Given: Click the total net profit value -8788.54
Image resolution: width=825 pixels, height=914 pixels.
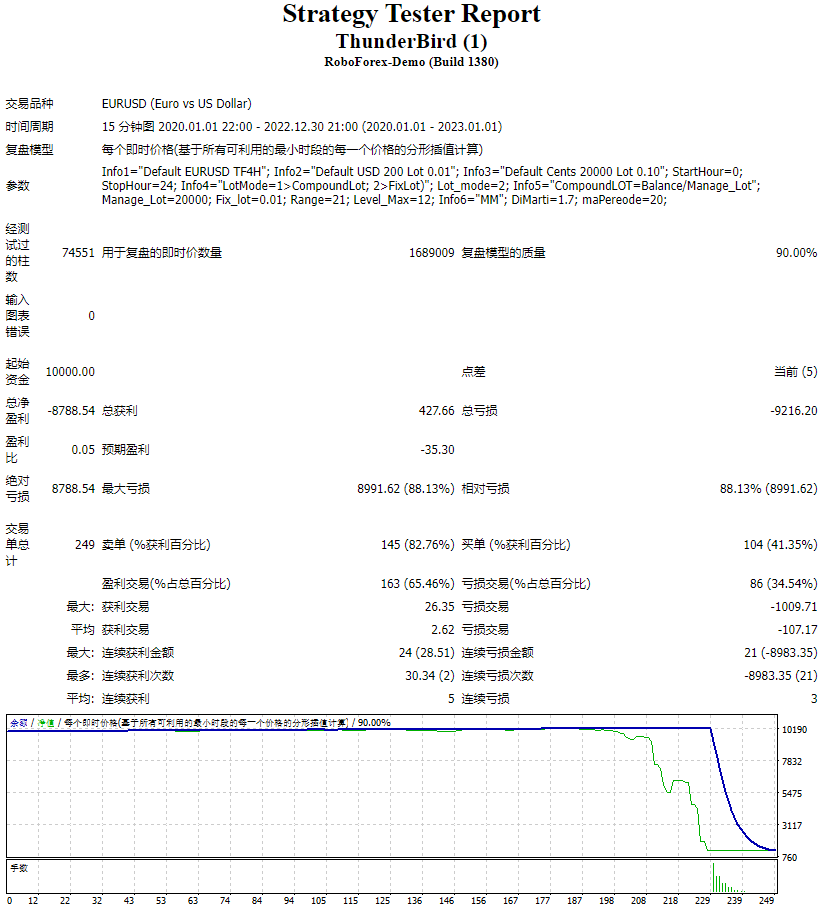Looking at the screenshot, I should pyautogui.click(x=71, y=410).
